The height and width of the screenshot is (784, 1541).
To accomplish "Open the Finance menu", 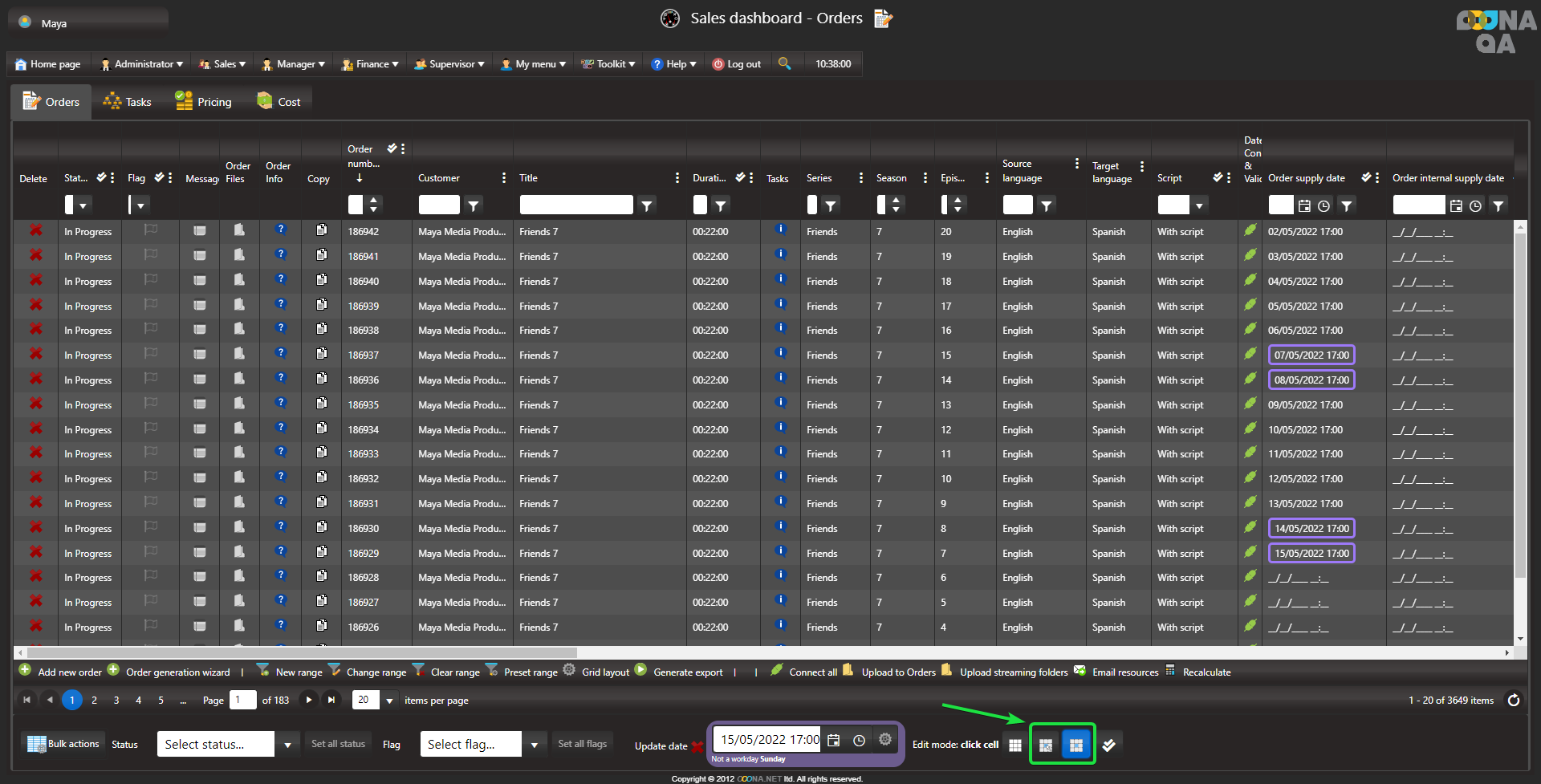I will (x=370, y=64).
